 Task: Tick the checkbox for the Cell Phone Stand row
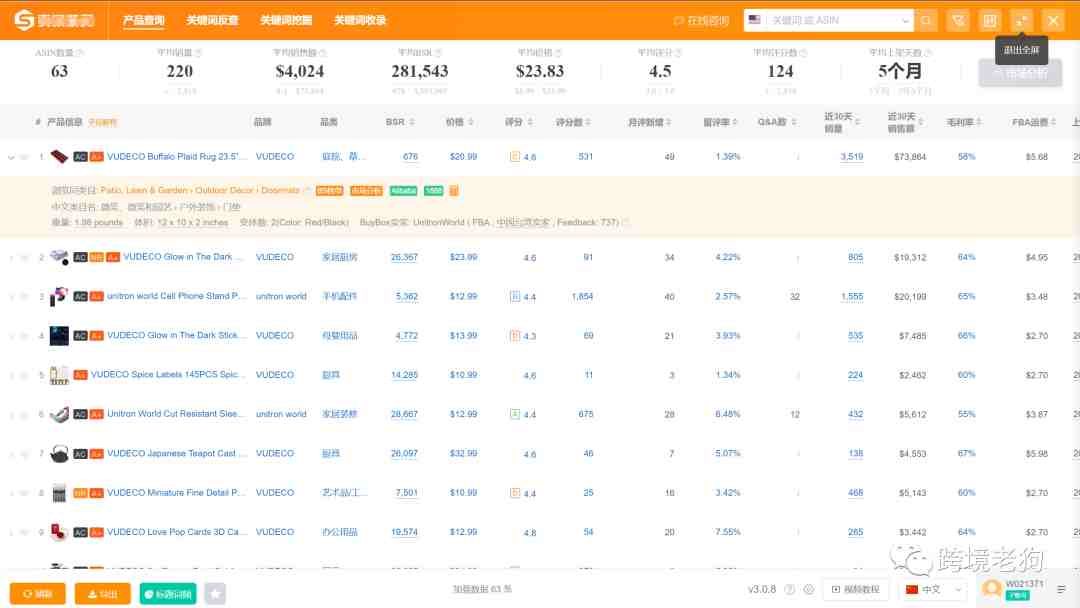click(x=25, y=297)
